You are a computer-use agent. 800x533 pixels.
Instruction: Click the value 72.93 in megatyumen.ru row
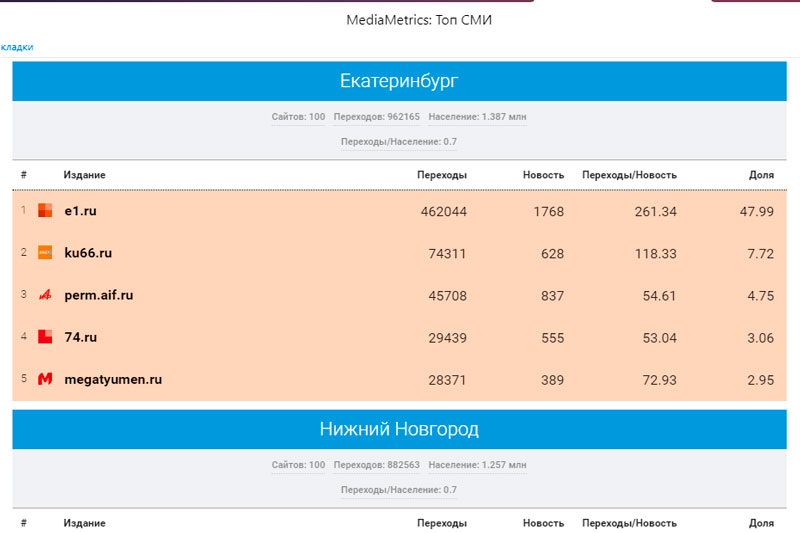(659, 380)
